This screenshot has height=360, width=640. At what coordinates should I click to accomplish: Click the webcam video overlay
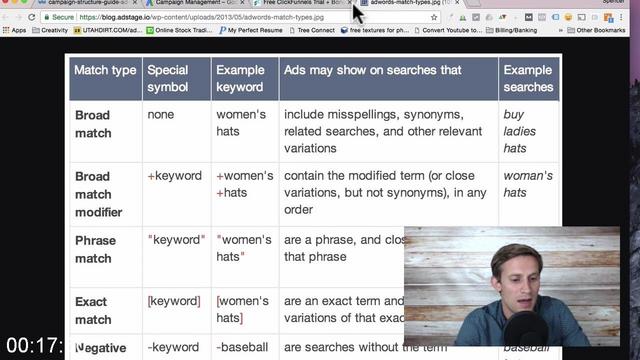pos(512,286)
